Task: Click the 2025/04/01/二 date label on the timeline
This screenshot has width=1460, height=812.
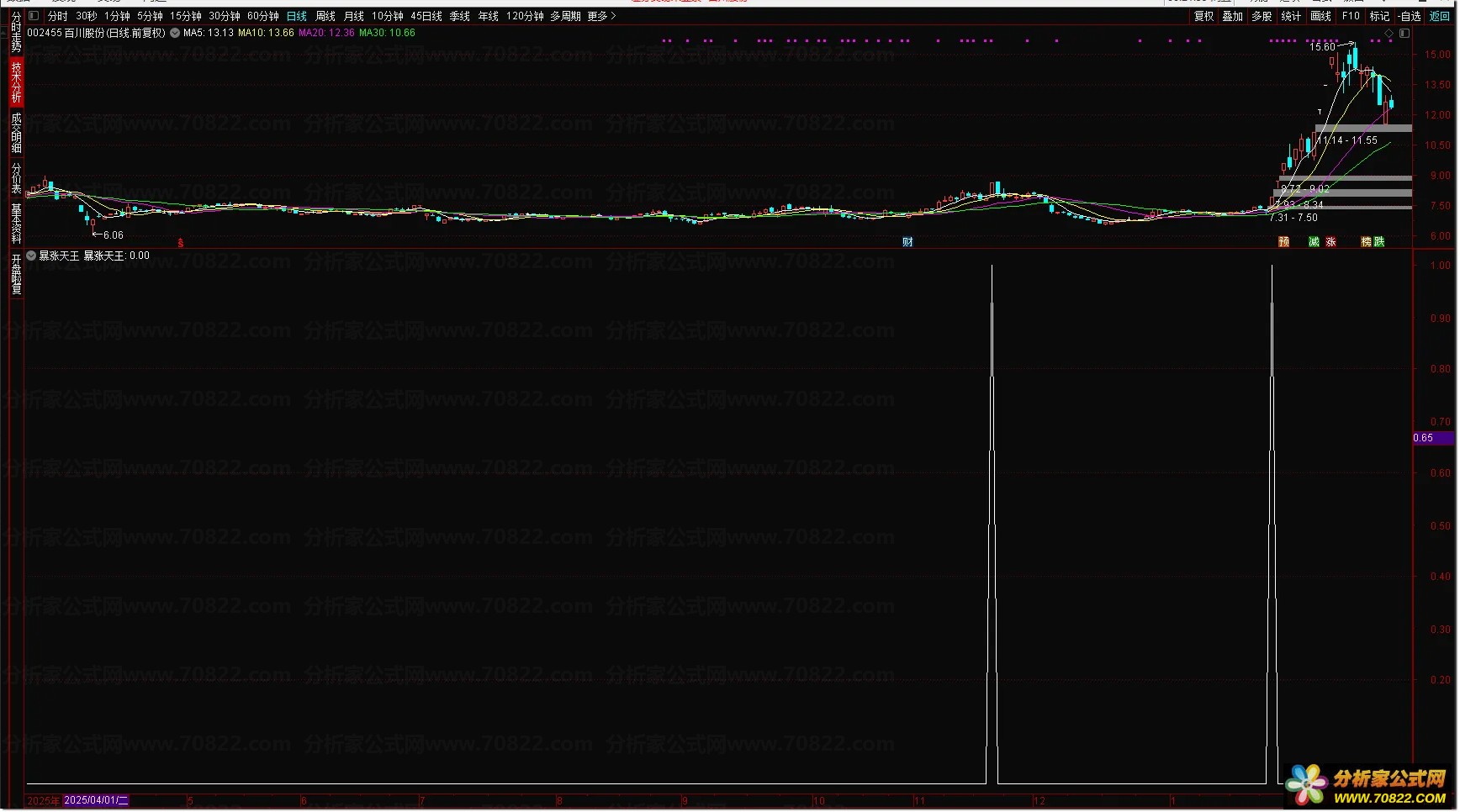Action: click(x=96, y=801)
